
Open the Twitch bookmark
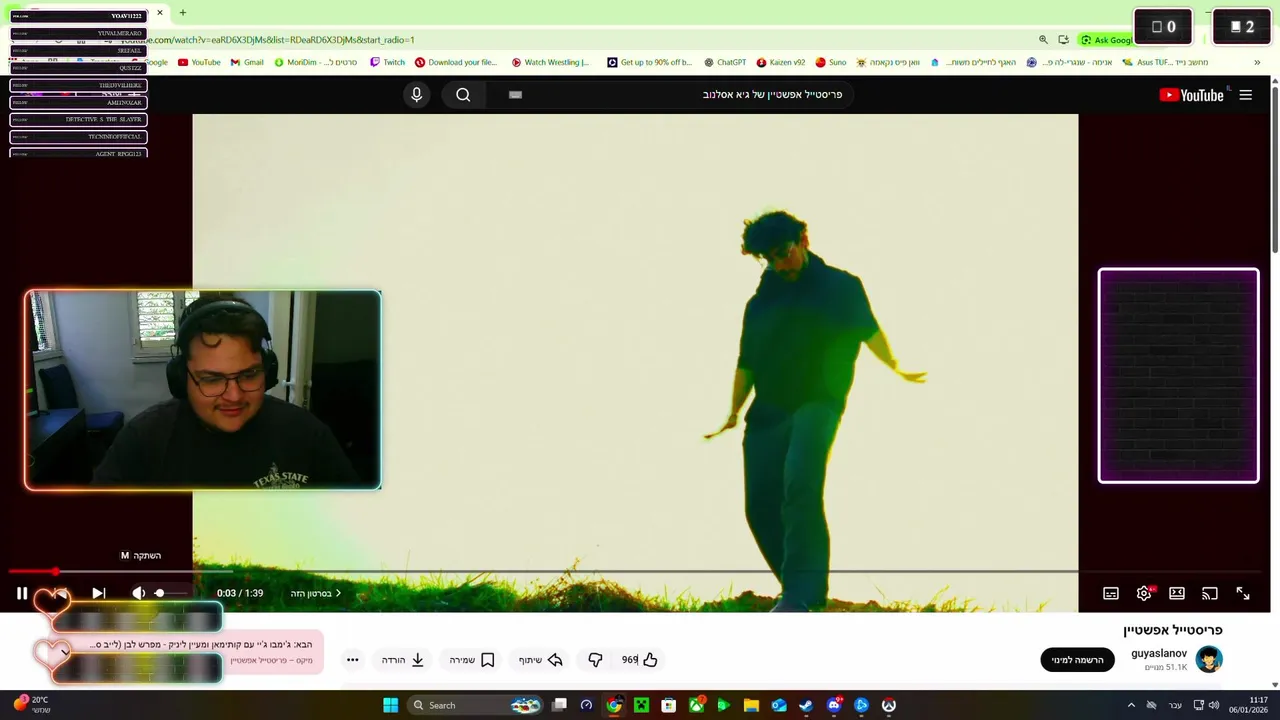tap(387, 62)
